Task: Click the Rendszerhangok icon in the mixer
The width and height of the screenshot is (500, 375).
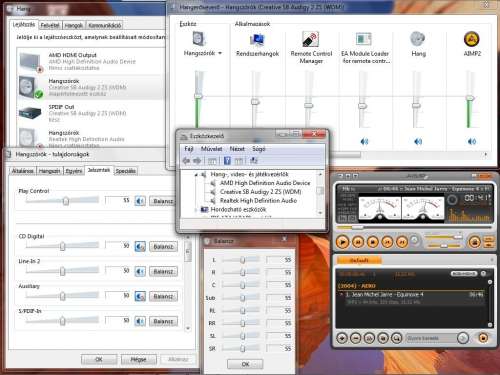Action: (257, 40)
